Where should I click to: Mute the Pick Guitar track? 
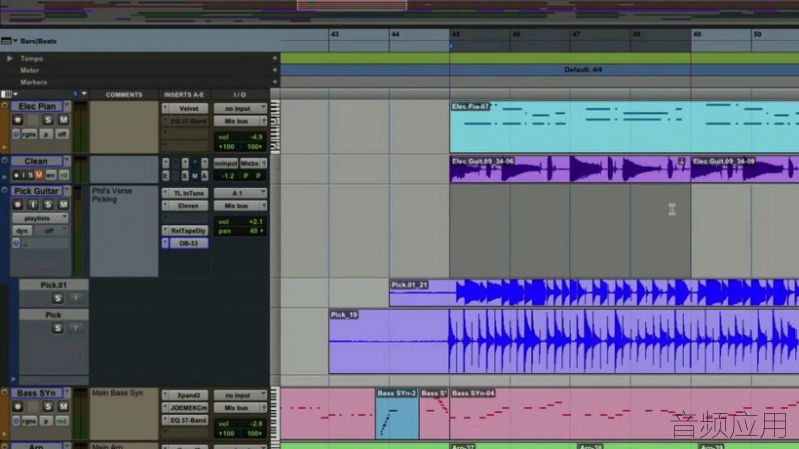pyautogui.click(x=63, y=204)
